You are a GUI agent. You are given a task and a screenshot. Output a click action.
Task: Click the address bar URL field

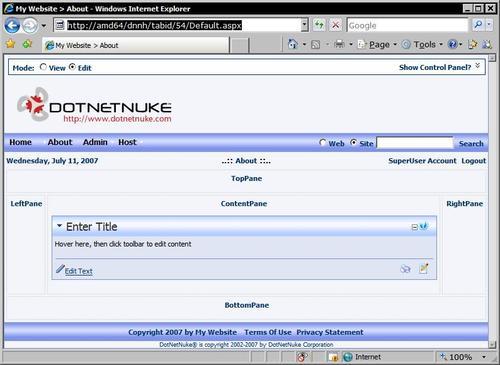177,25
